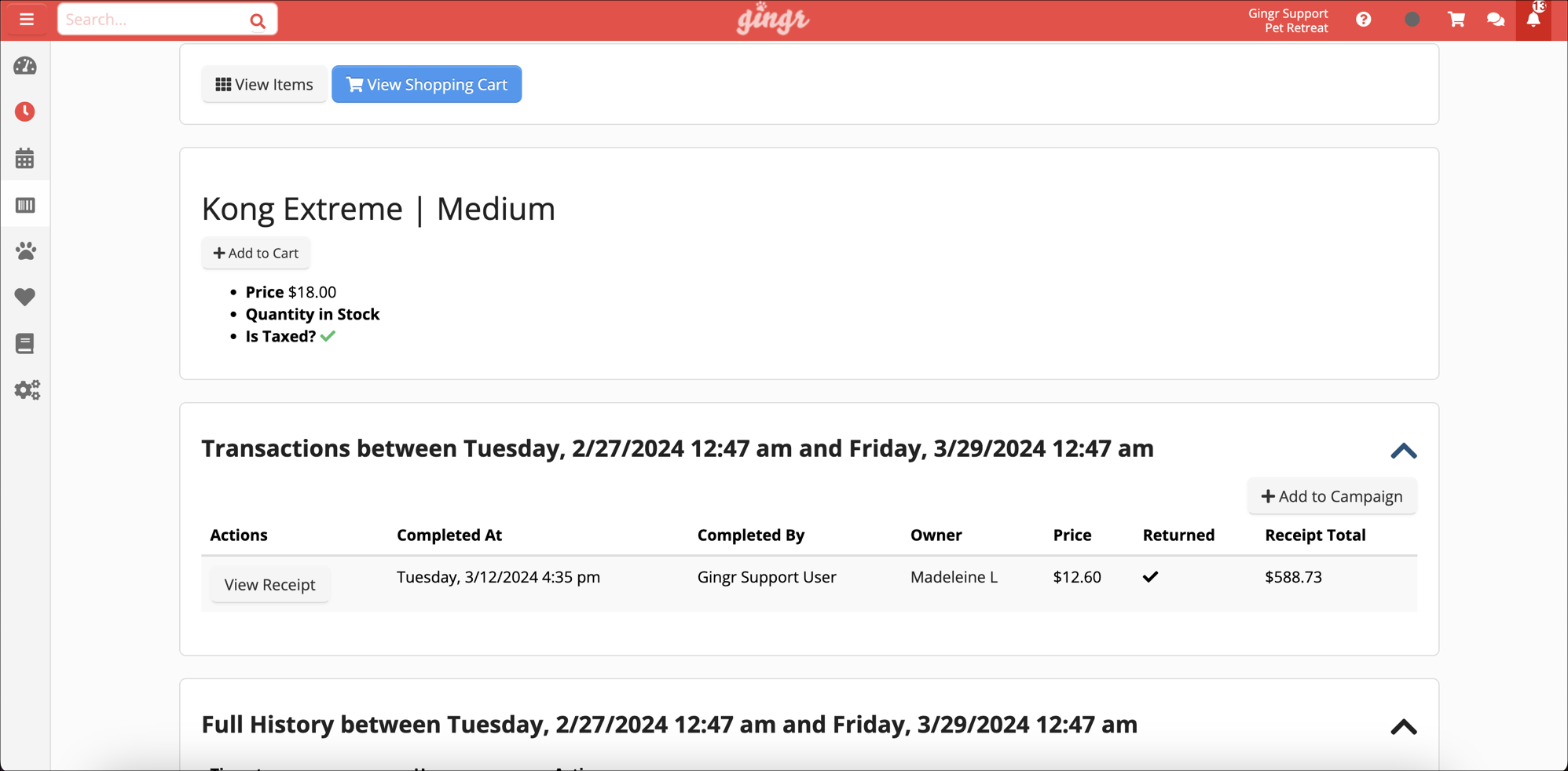This screenshot has height=771, width=1568.
Task: Collapse the Full History section
Action: [1403, 727]
